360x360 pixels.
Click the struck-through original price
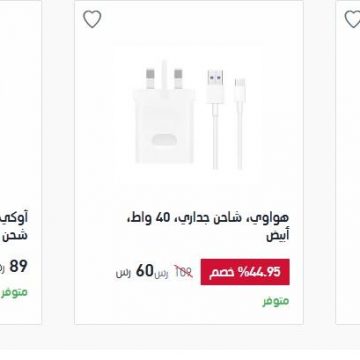click(183, 272)
